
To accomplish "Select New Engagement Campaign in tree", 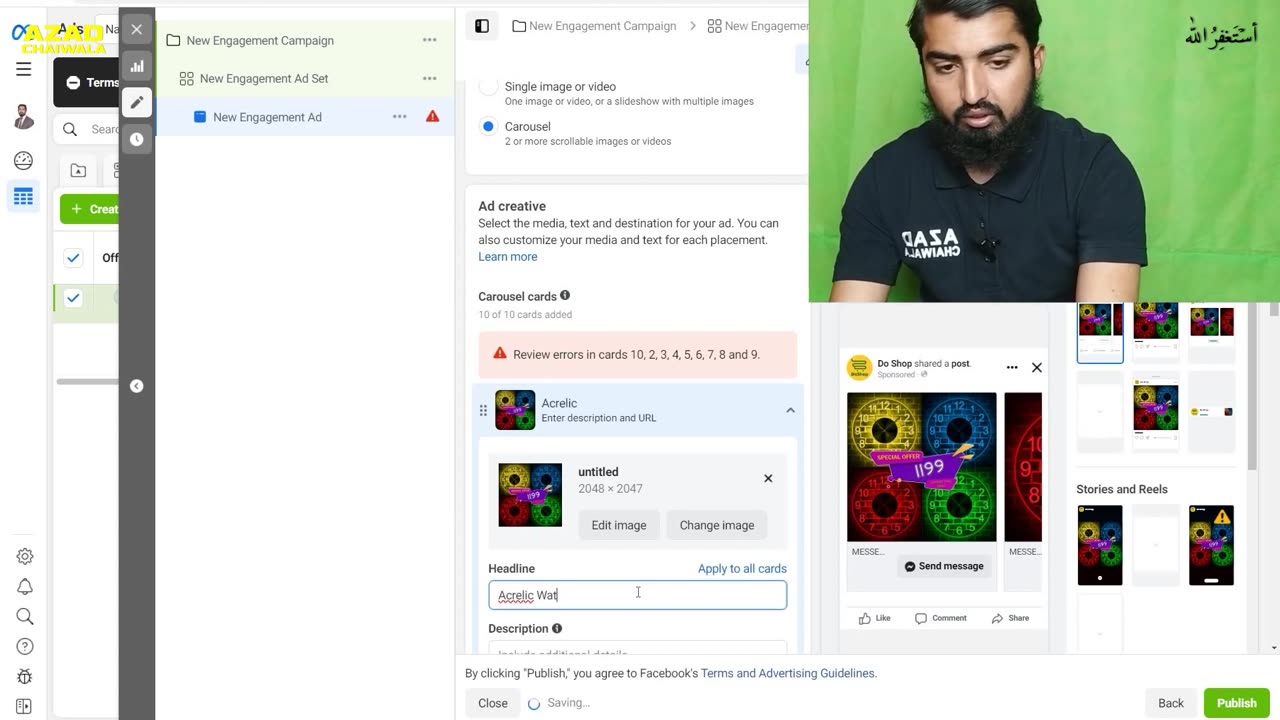I will (x=260, y=40).
